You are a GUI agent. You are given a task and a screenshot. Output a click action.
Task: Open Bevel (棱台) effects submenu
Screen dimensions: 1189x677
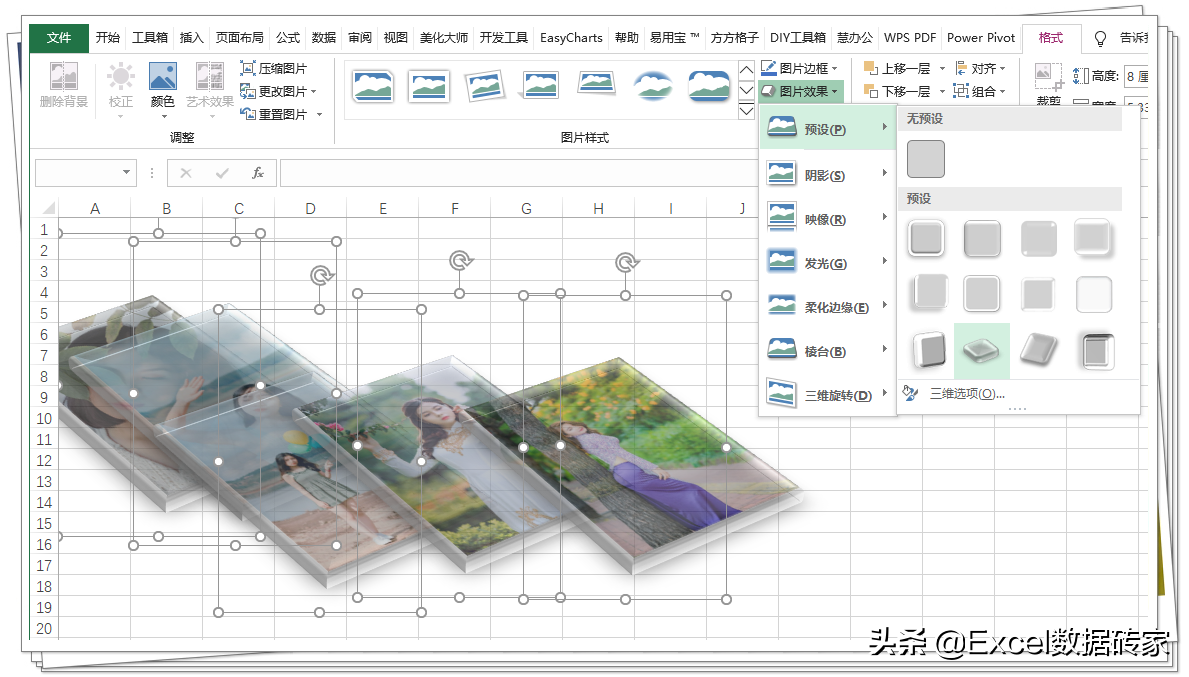[x=827, y=351]
